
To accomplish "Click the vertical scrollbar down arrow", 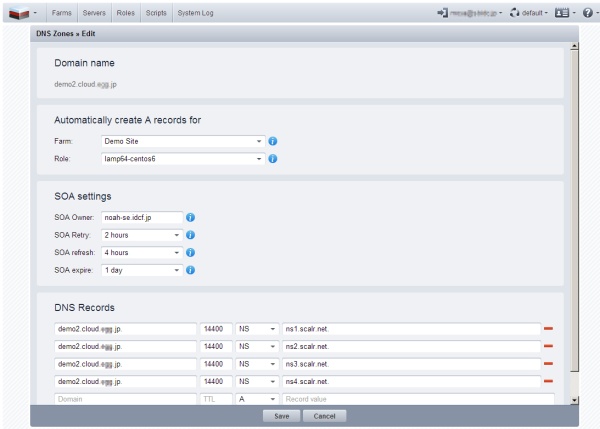I will (573, 399).
